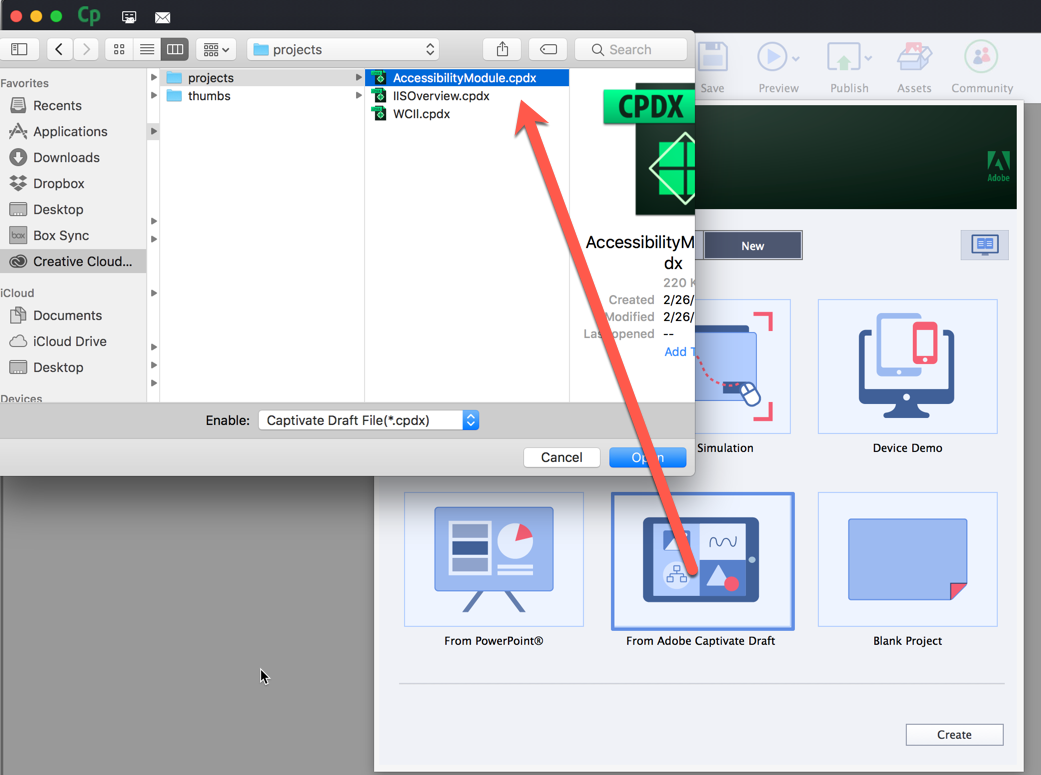Viewport: 1041px width, 775px height.
Task: Go forward in the file dialog
Action: tap(86, 49)
